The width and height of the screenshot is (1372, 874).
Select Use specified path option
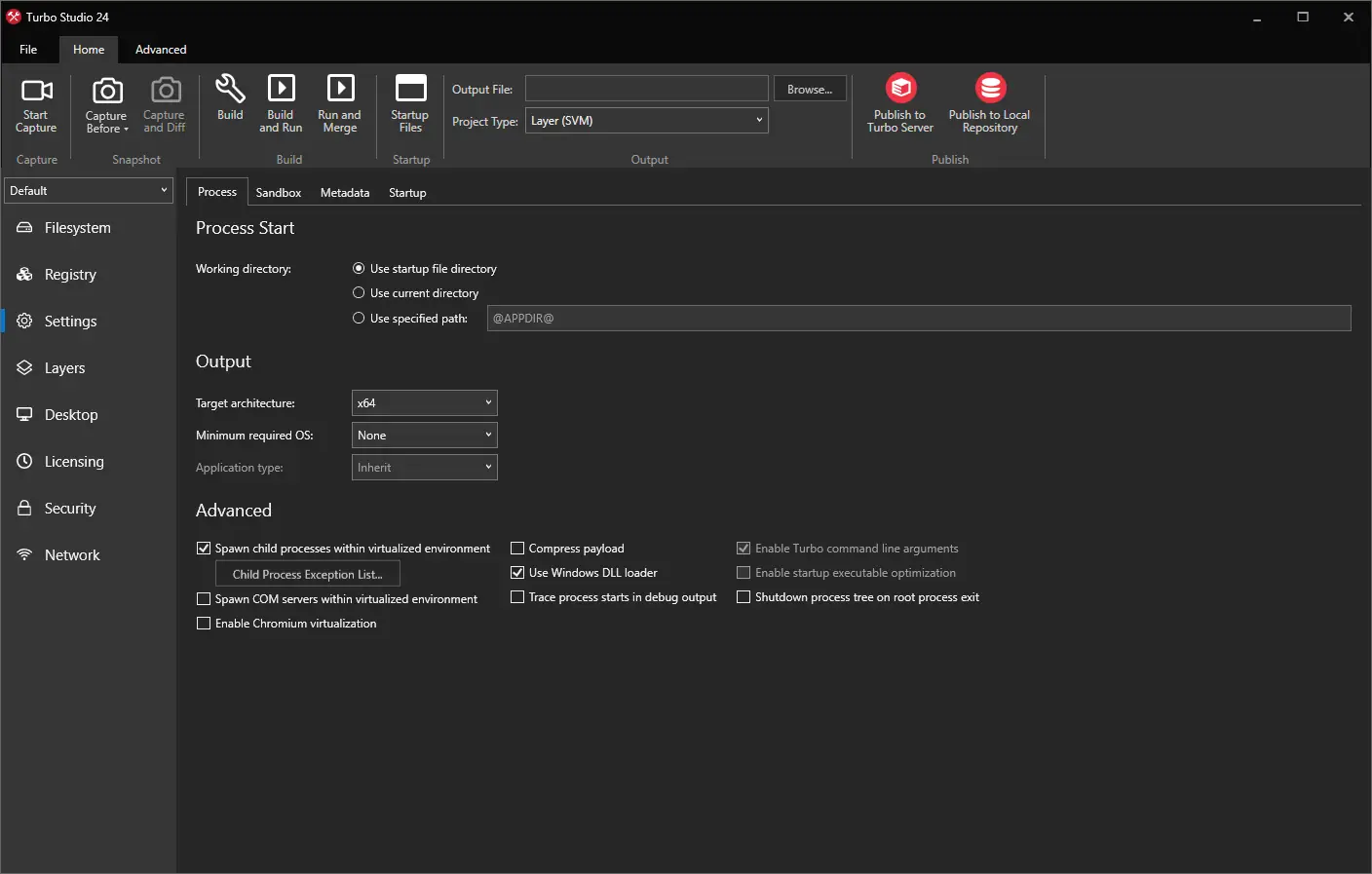359,318
